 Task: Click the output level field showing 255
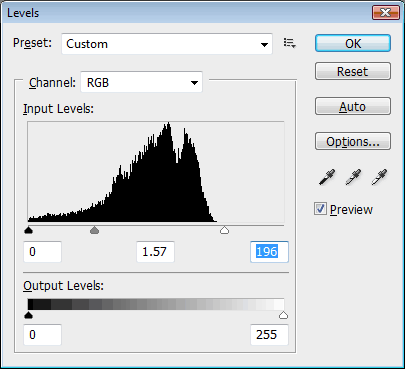click(x=269, y=335)
